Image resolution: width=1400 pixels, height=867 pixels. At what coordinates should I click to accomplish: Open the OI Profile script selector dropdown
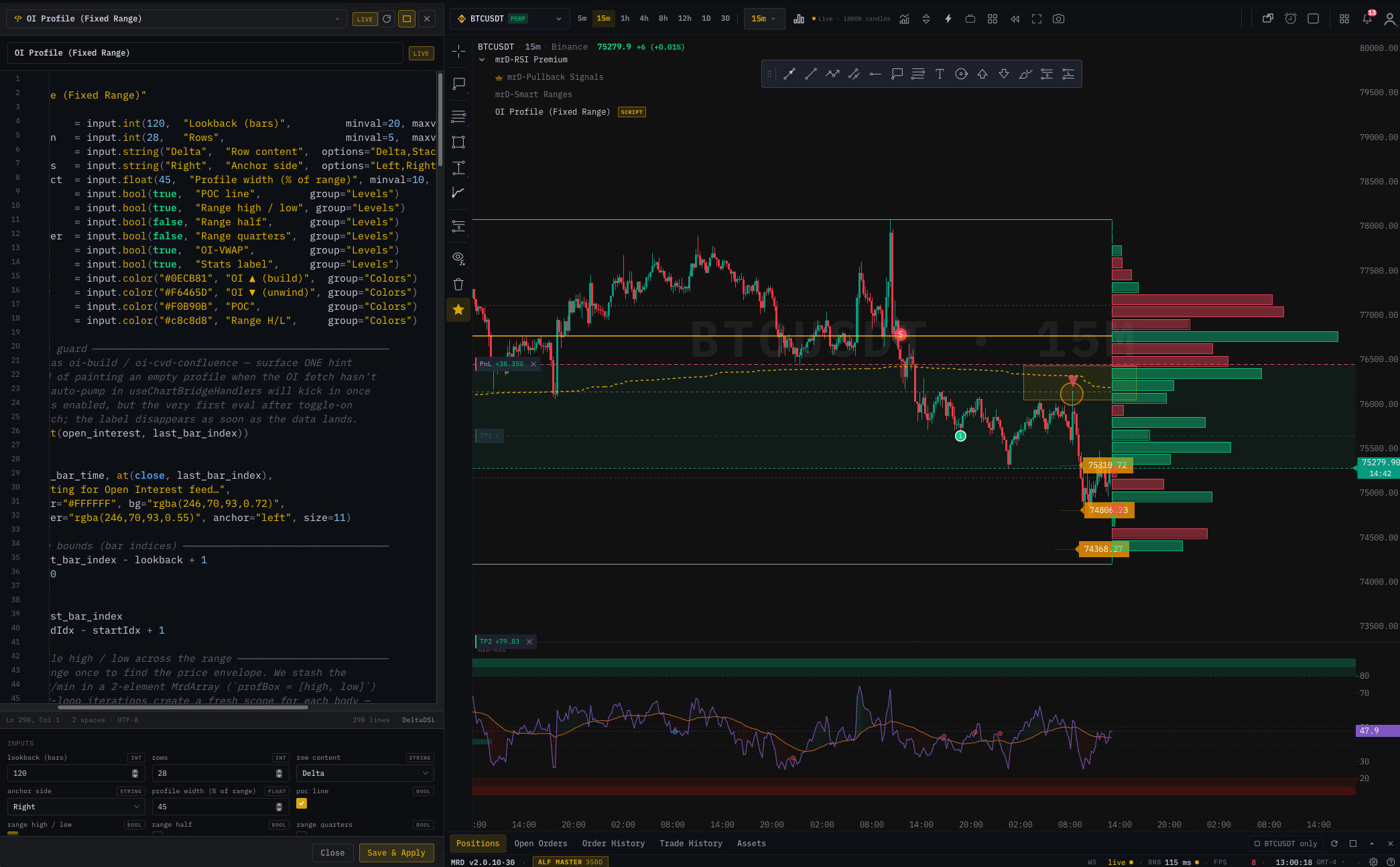[x=177, y=19]
